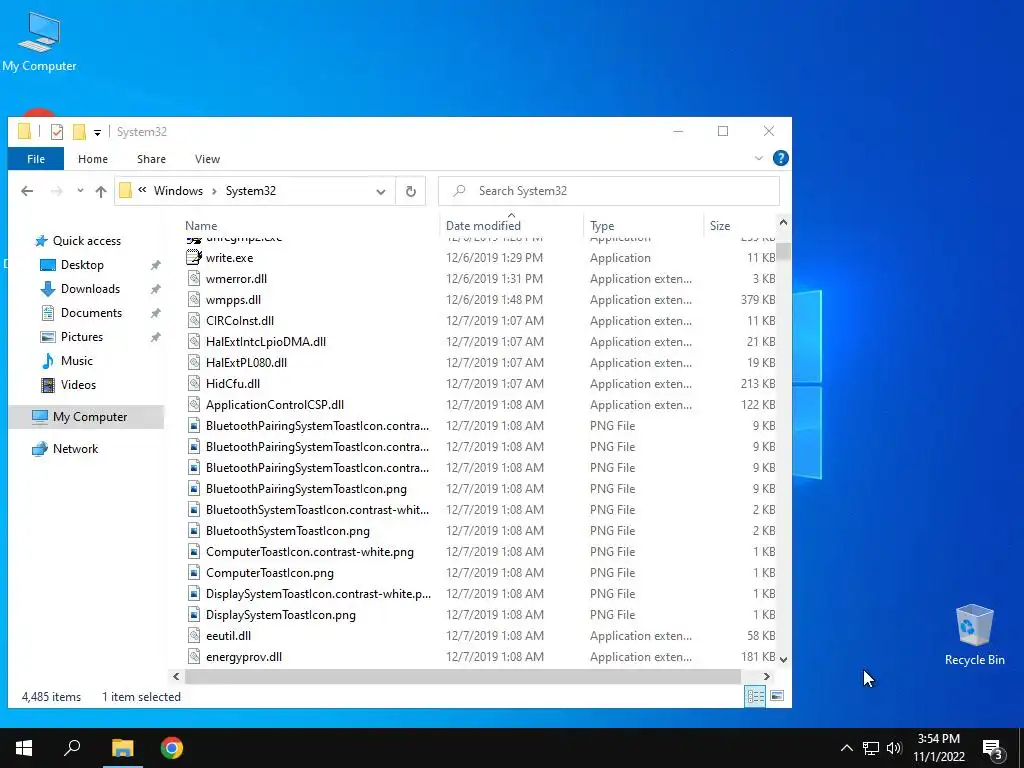Open the Customize Quick Access Toolbar dropdown
The image size is (1024, 768).
(97, 133)
